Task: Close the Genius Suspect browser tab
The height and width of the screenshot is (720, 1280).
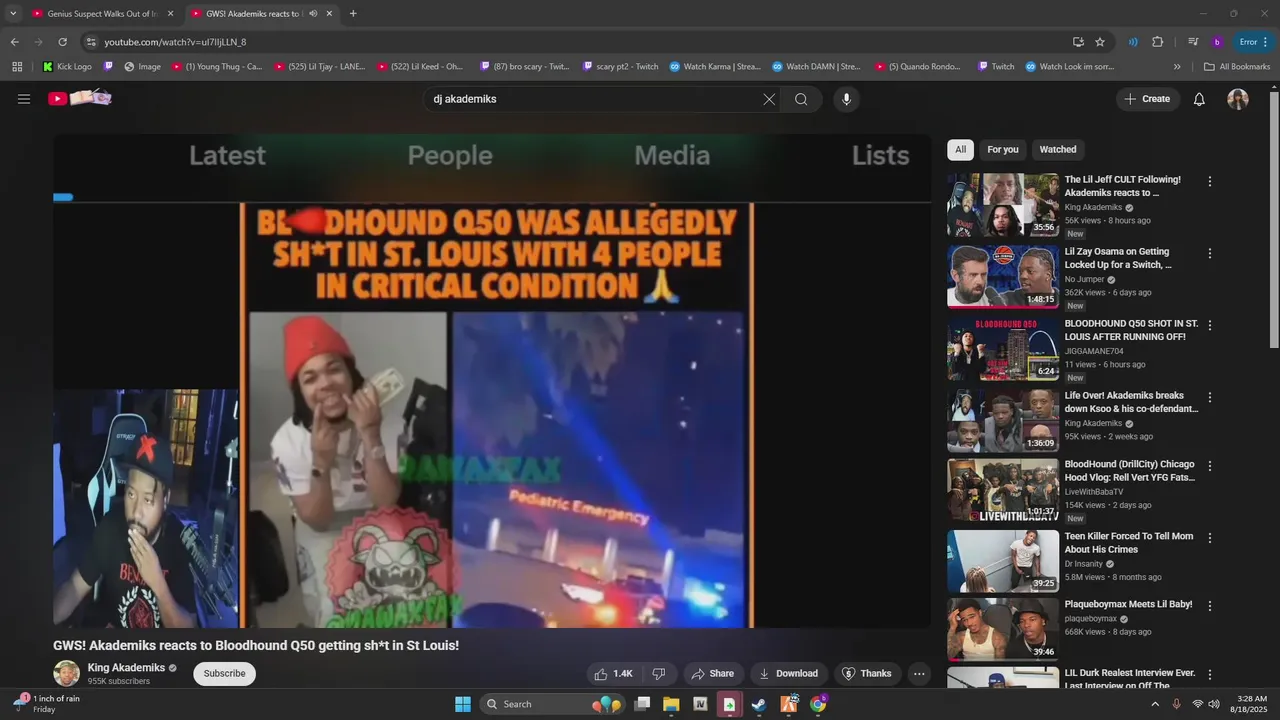Action: click(x=170, y=14)
